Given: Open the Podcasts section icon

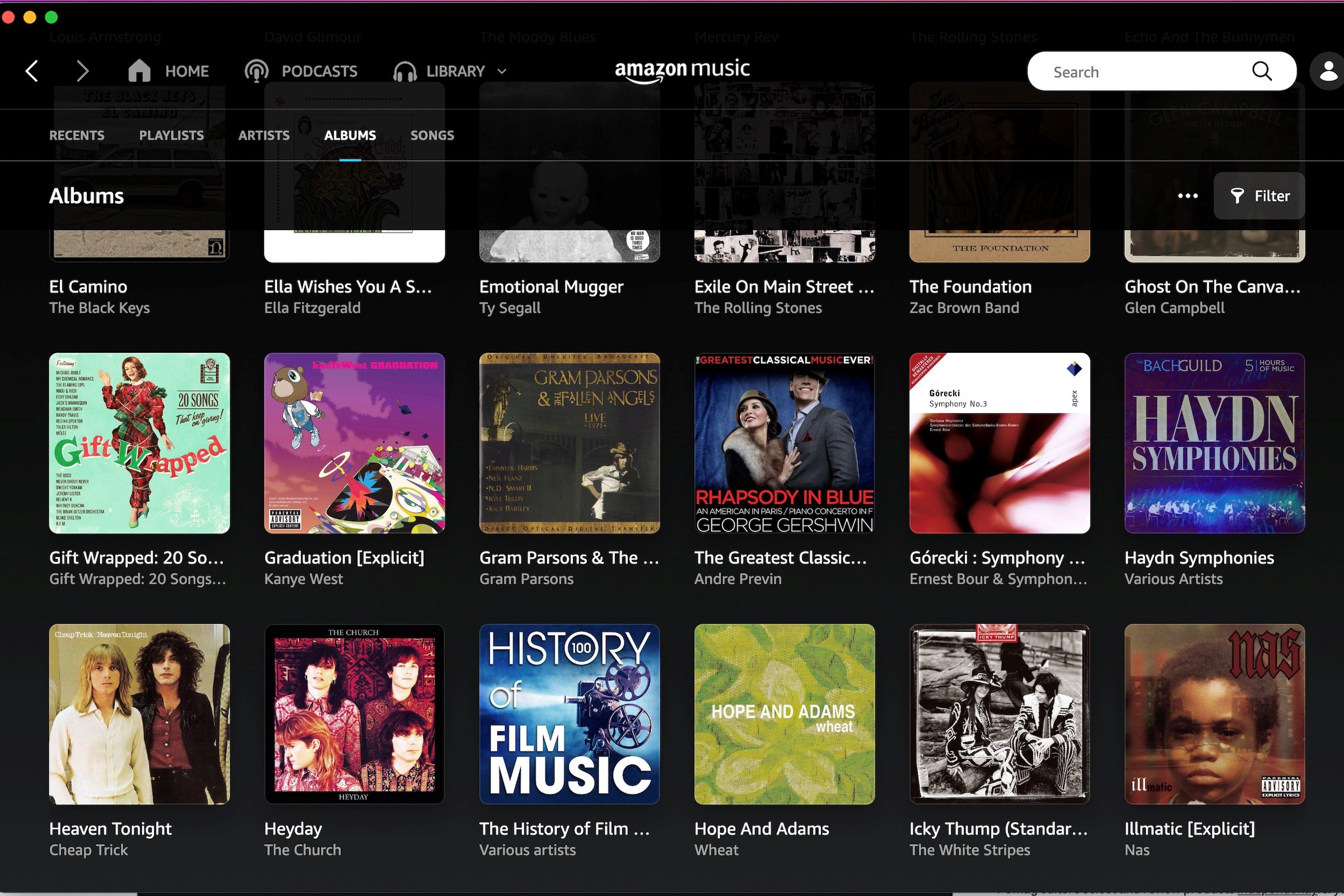Looking at the screenshot, I should click(257, 71).
